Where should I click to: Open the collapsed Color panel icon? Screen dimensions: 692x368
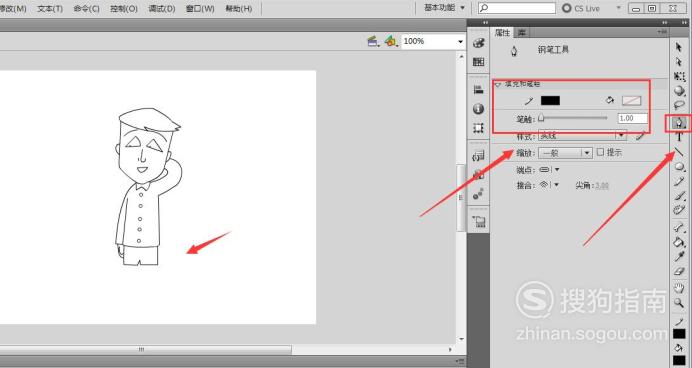tap(478, 43)
